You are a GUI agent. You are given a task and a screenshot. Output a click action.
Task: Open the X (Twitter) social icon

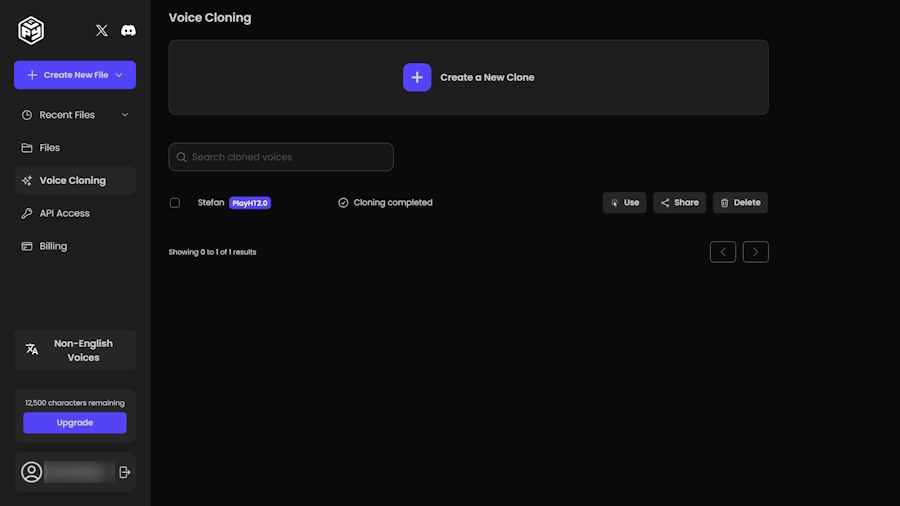[102, 30]
